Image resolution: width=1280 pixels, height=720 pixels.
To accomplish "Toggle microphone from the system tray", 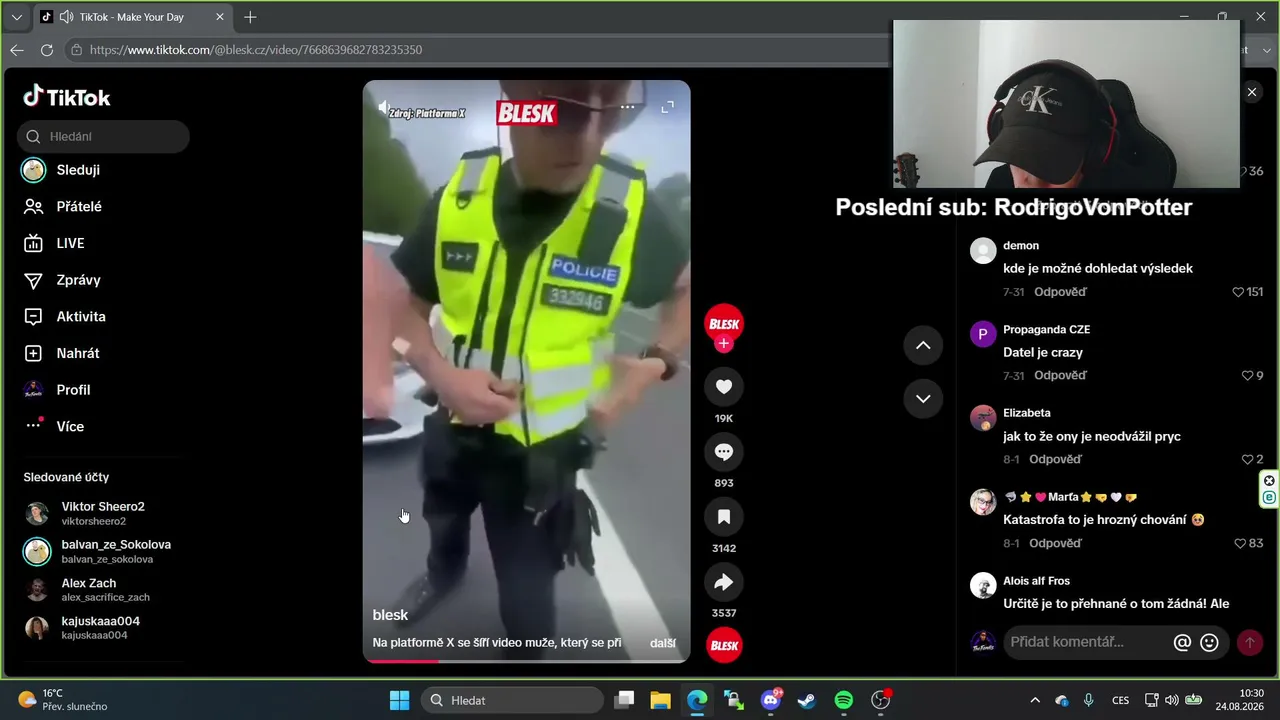I will point(1089,700).
